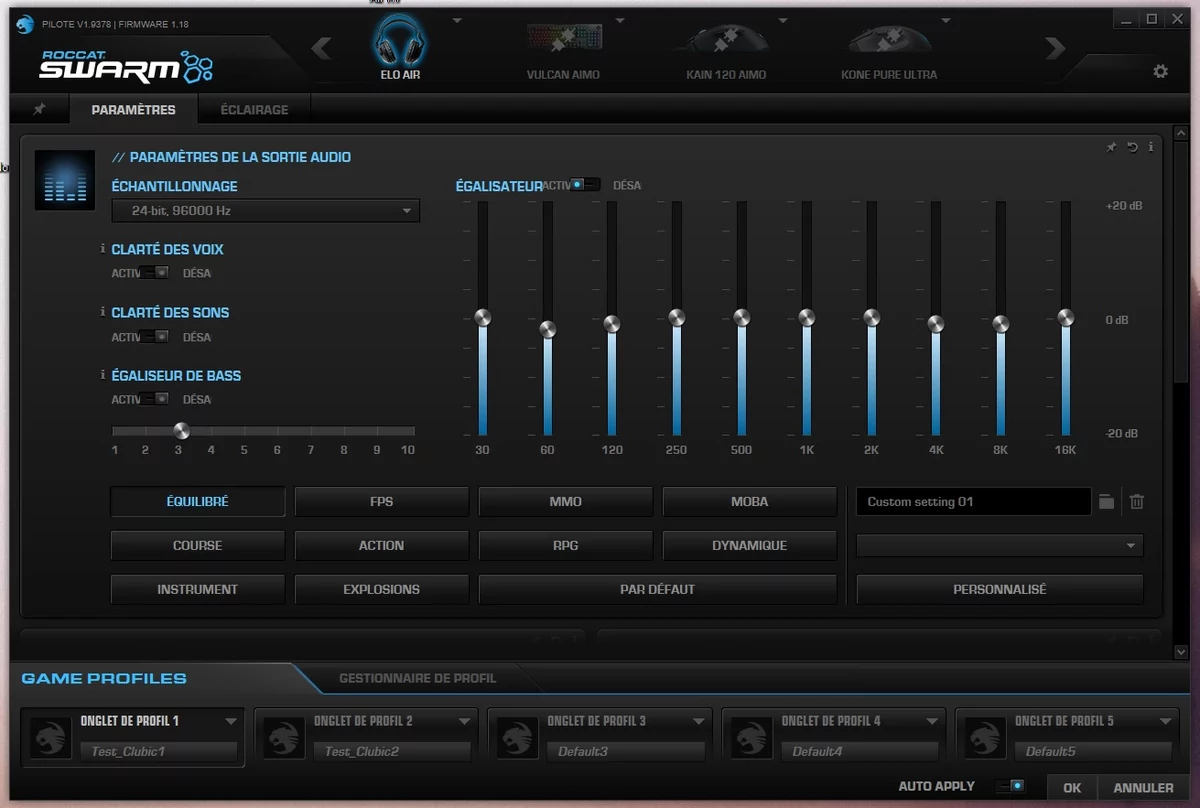Viewport: 1200px width, 808px height.
Task: Select the KONE PURE ULTRA mouse device
Action: [889, 40]
